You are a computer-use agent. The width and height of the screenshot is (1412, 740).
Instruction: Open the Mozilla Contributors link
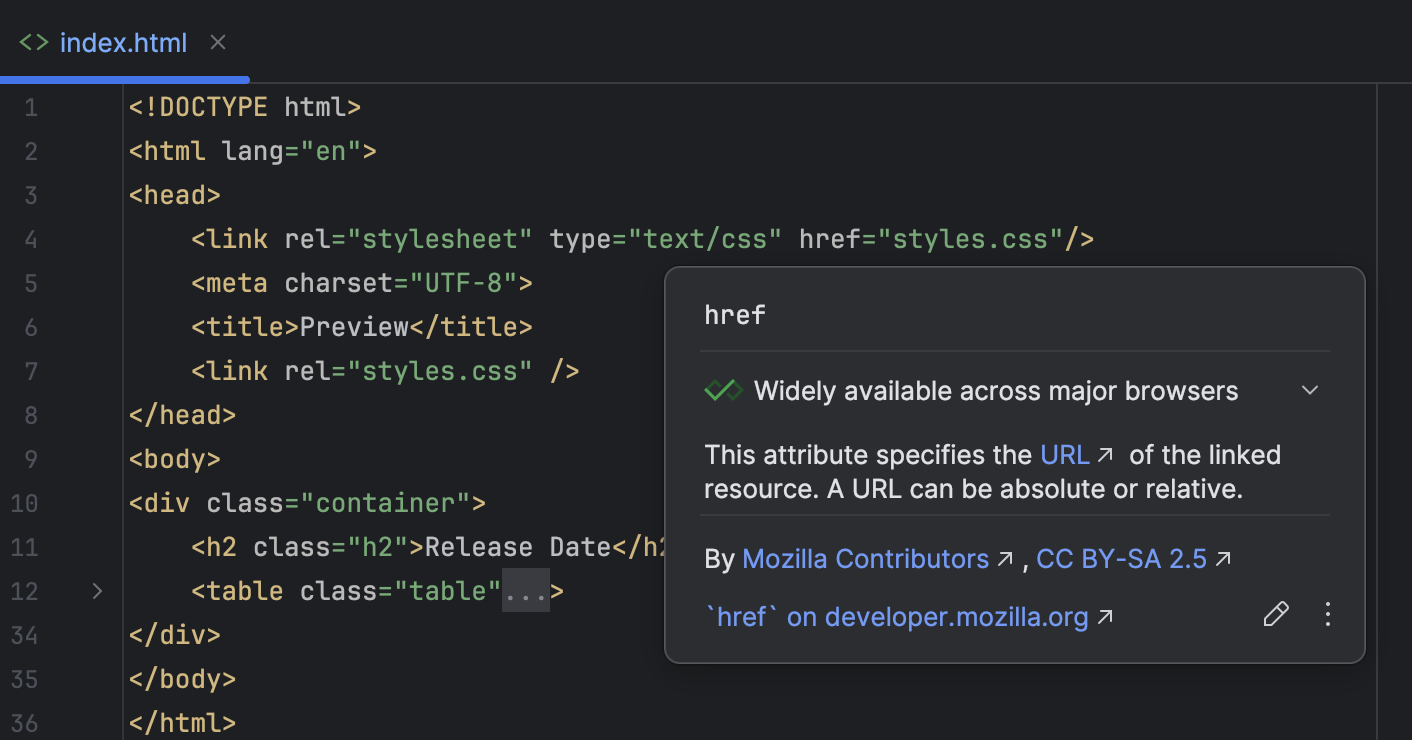point(878,559)
